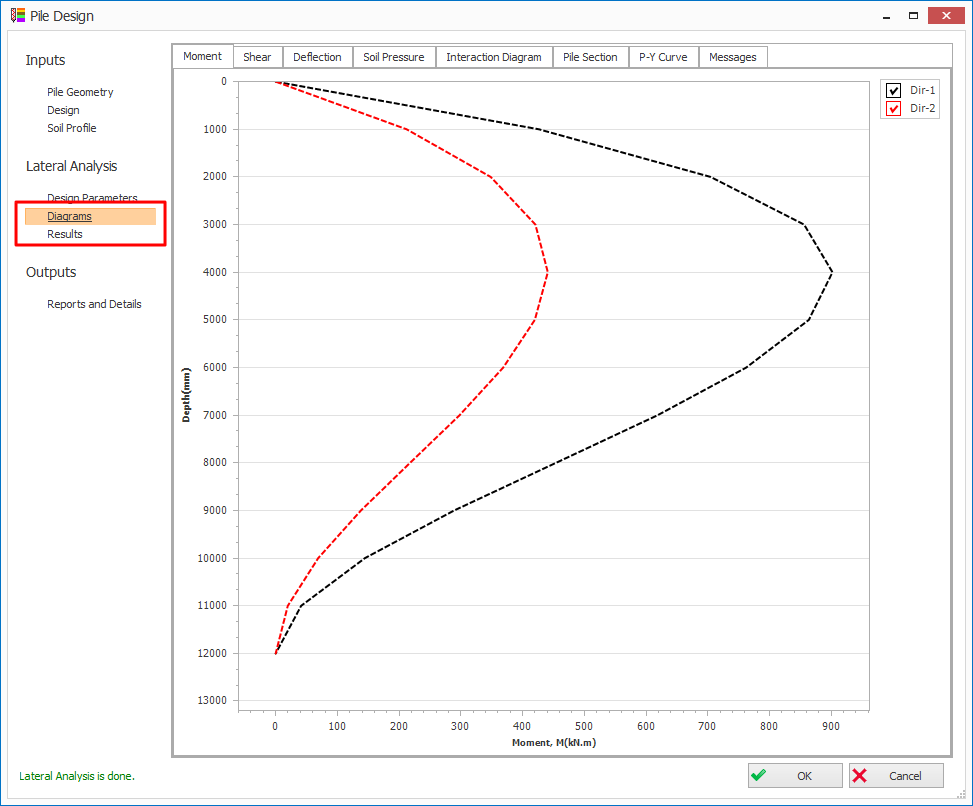
Task: Click the Cancel button with red X
Action: [x=897, y=776]
